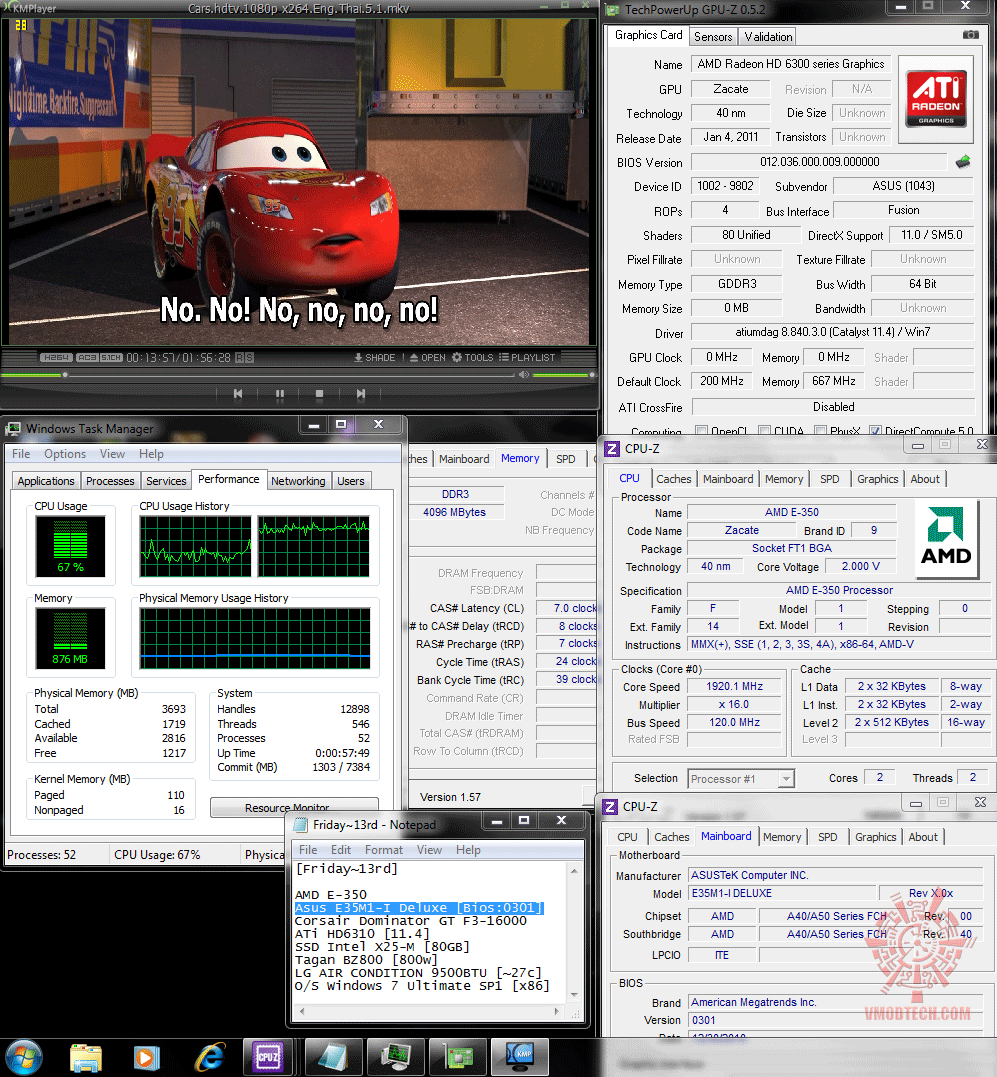Click the R repeat indicator in KMPlayer
Screen dimensions: 997x1077
pyautogui.click(x=240, y=358)
